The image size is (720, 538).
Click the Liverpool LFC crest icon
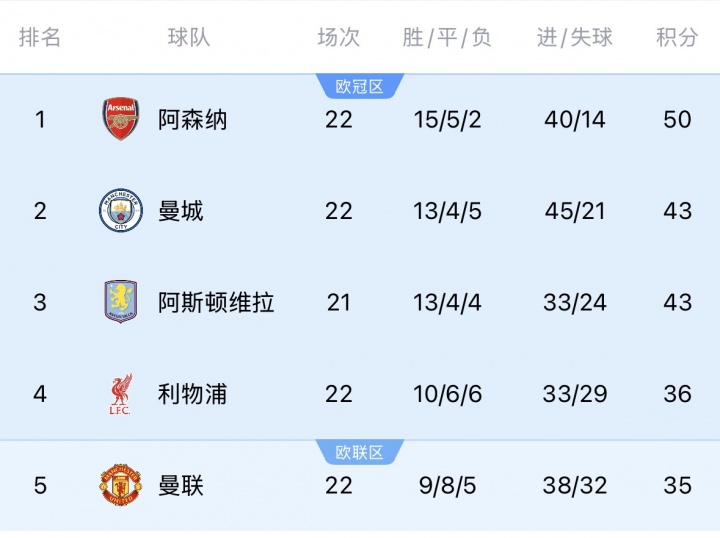tap(121, 394)
